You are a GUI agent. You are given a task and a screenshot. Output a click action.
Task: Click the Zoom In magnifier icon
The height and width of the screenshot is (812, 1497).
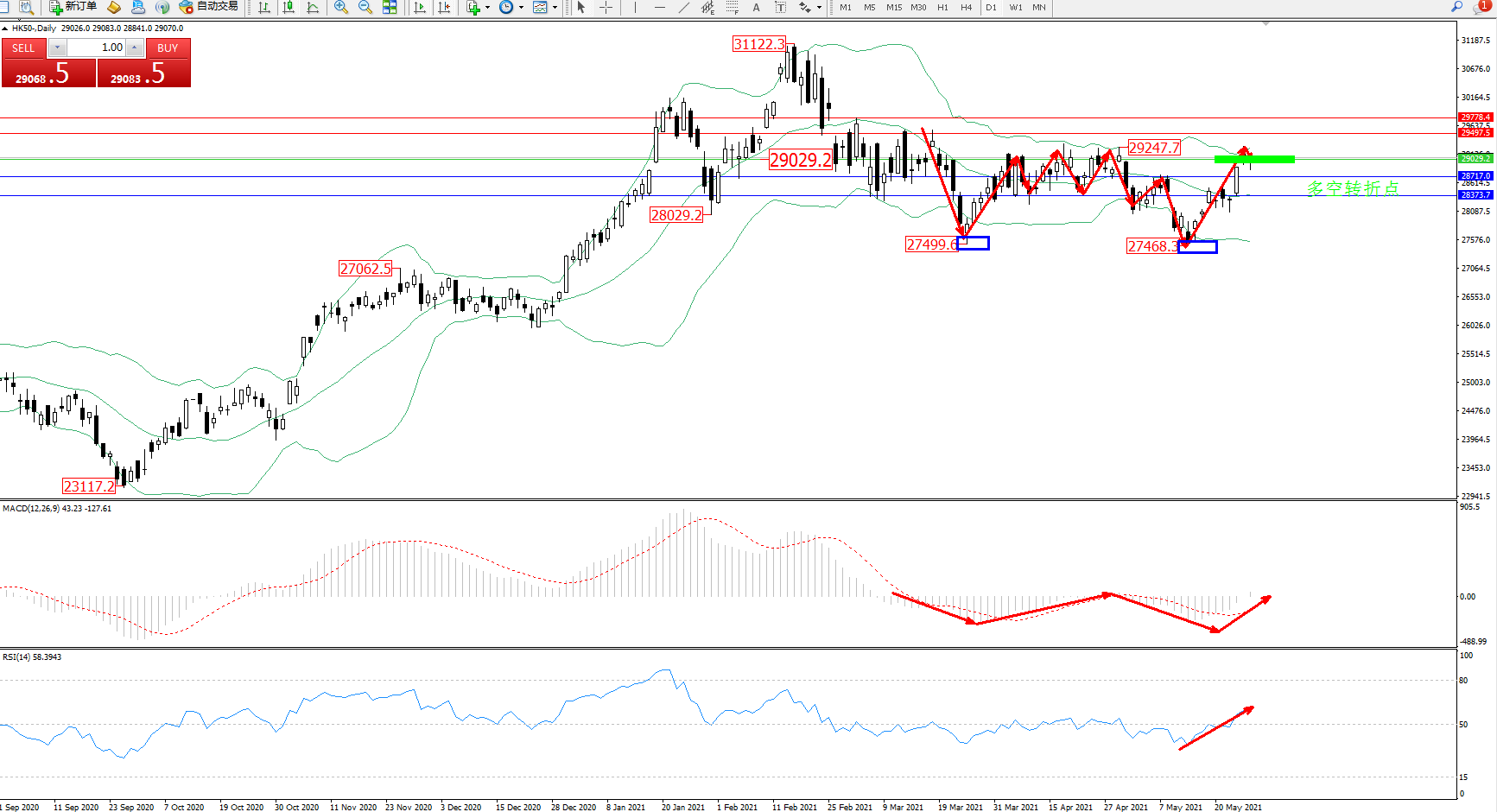point(341,7)
